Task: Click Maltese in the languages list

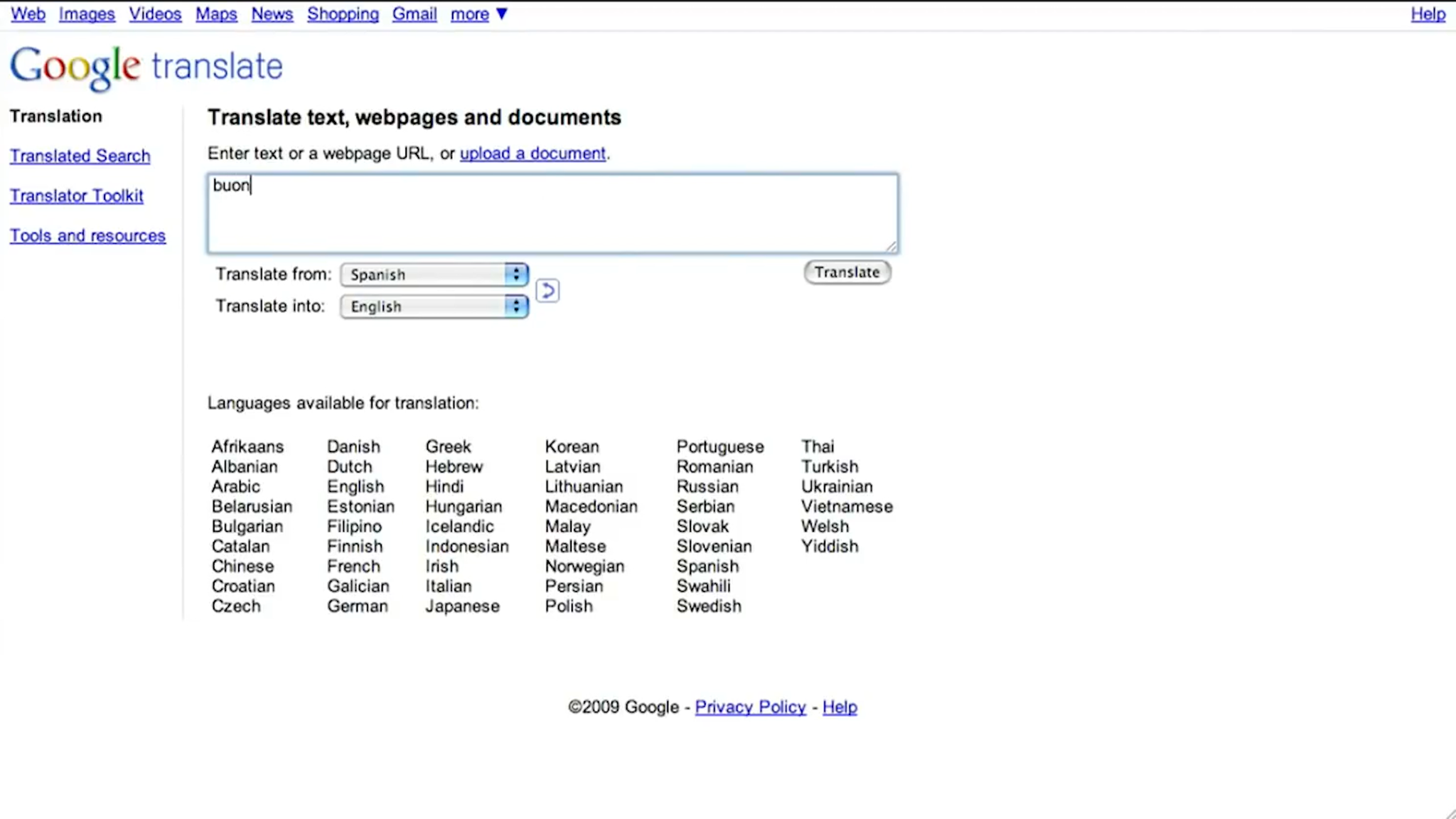Action: pyautogui.click(x=576, y=546)
